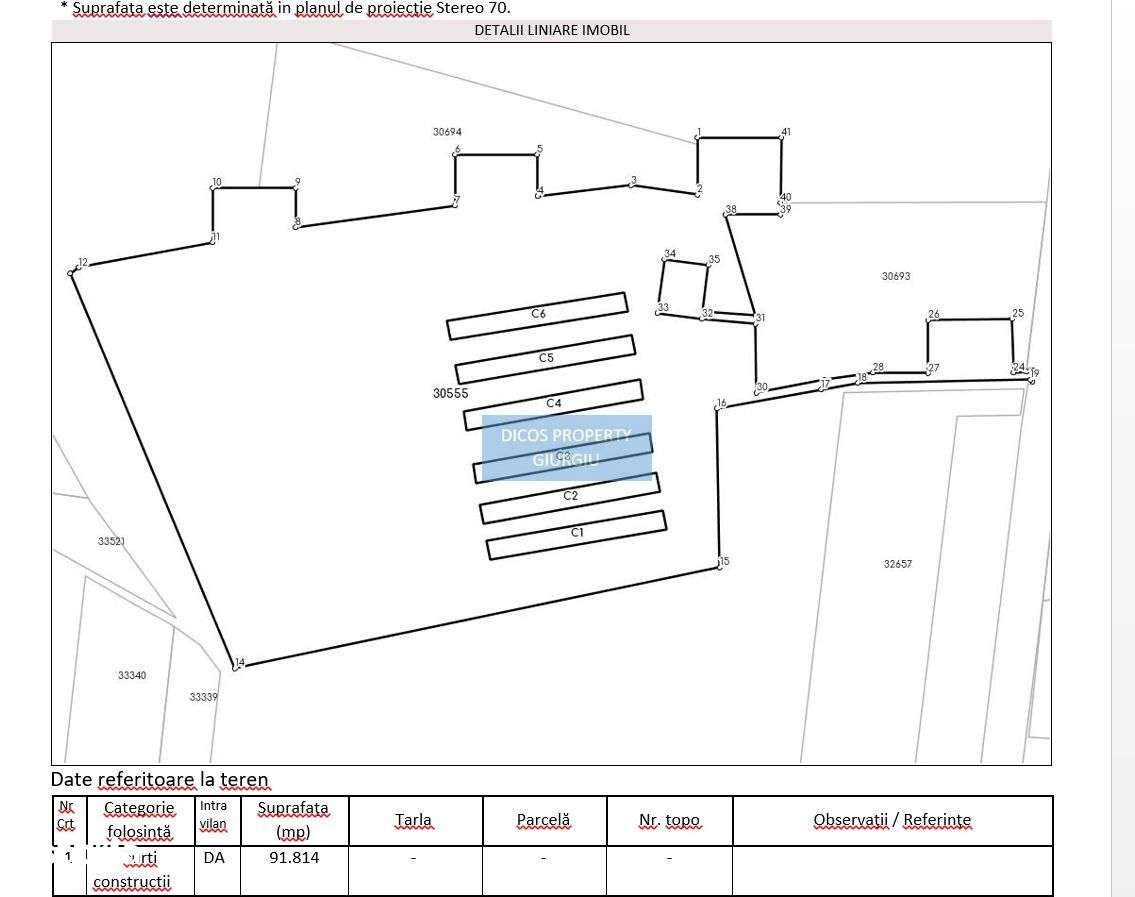This screenshot has width=1135, height=897.
Task: Click neighboring parcel 30694 label
Action: point(447,132)
